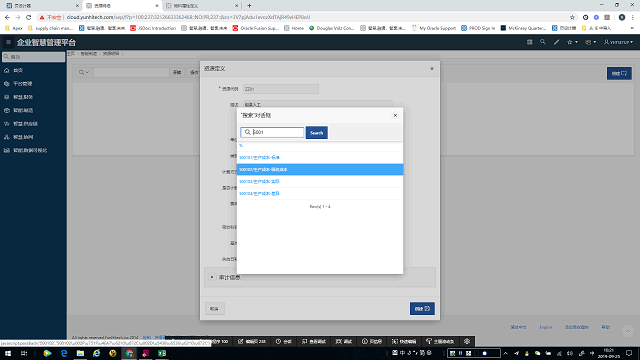640x360 pixels.
Task: Open the Windows Start menu
Action: [x=8, y=353]
